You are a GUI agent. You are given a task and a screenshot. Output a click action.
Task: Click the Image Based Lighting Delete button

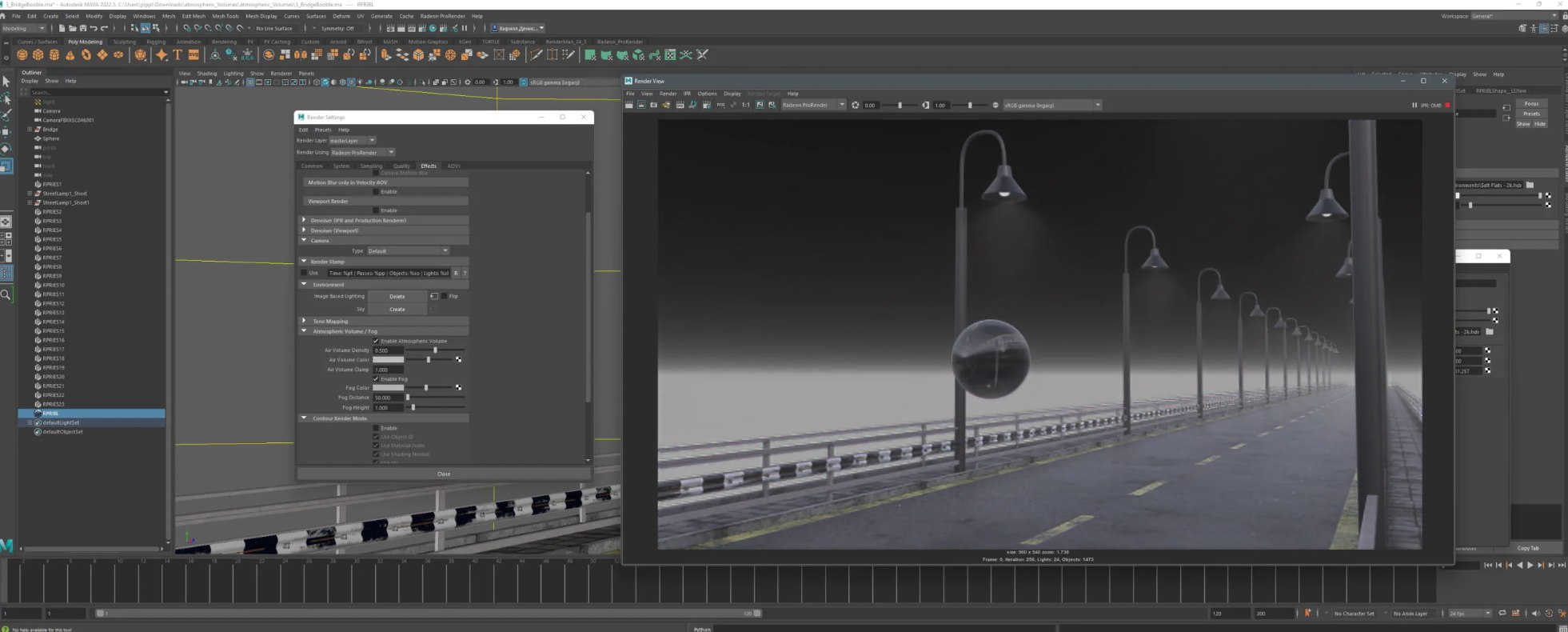(x=397, y=296)
